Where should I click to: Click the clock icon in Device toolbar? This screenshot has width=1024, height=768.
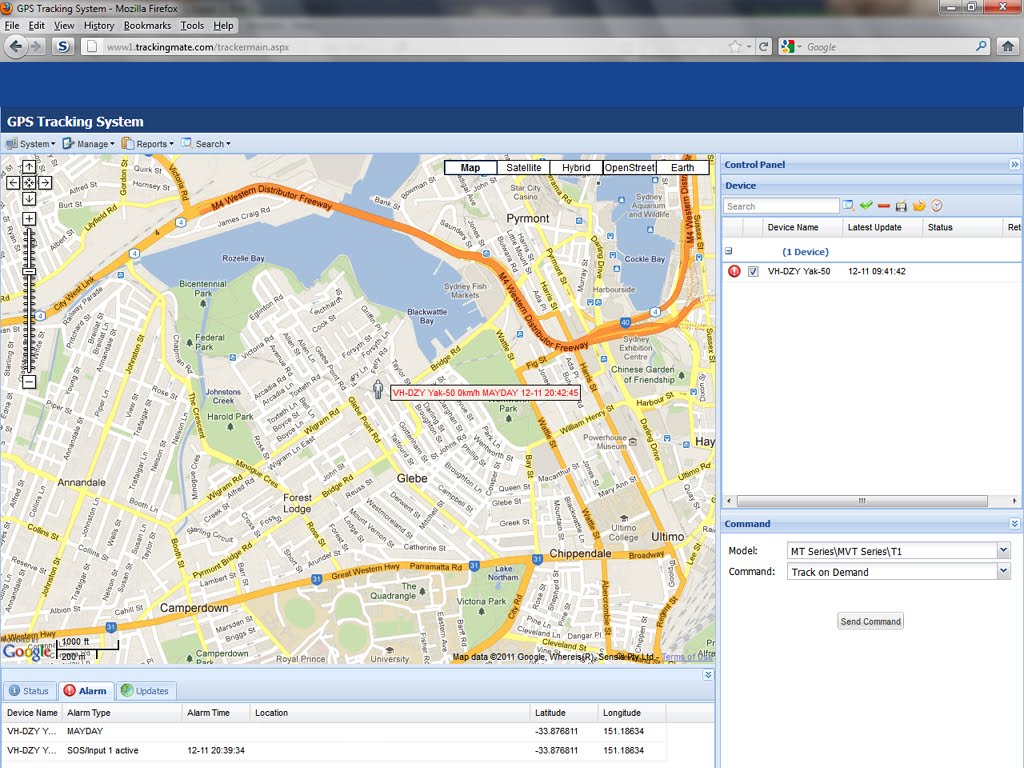(x=936, y=206)
